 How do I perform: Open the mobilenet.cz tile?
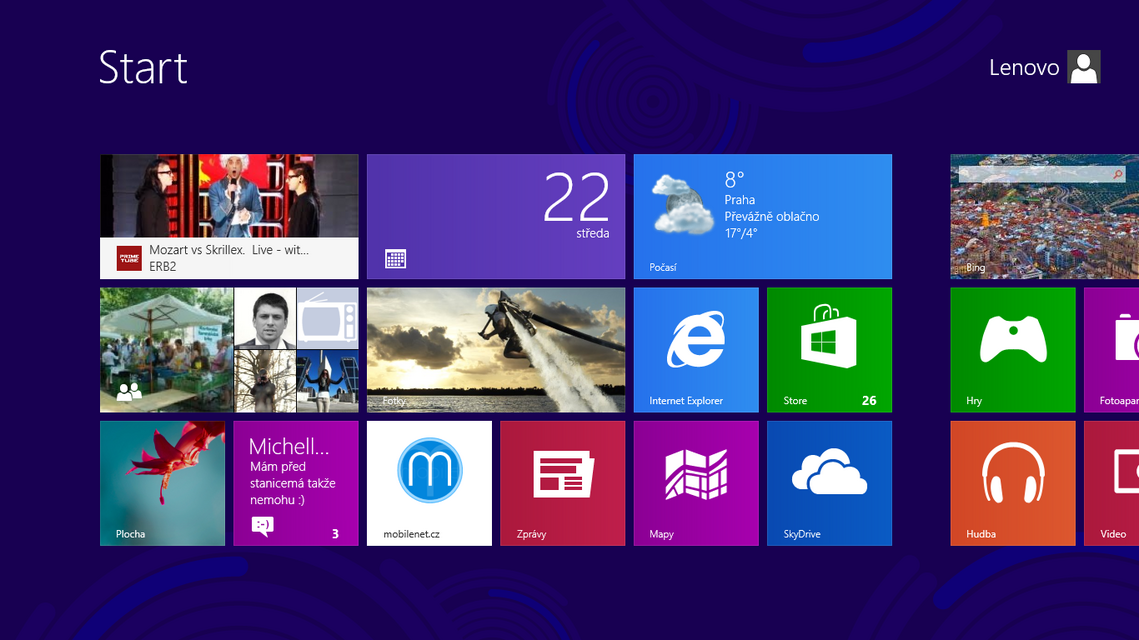429,483
